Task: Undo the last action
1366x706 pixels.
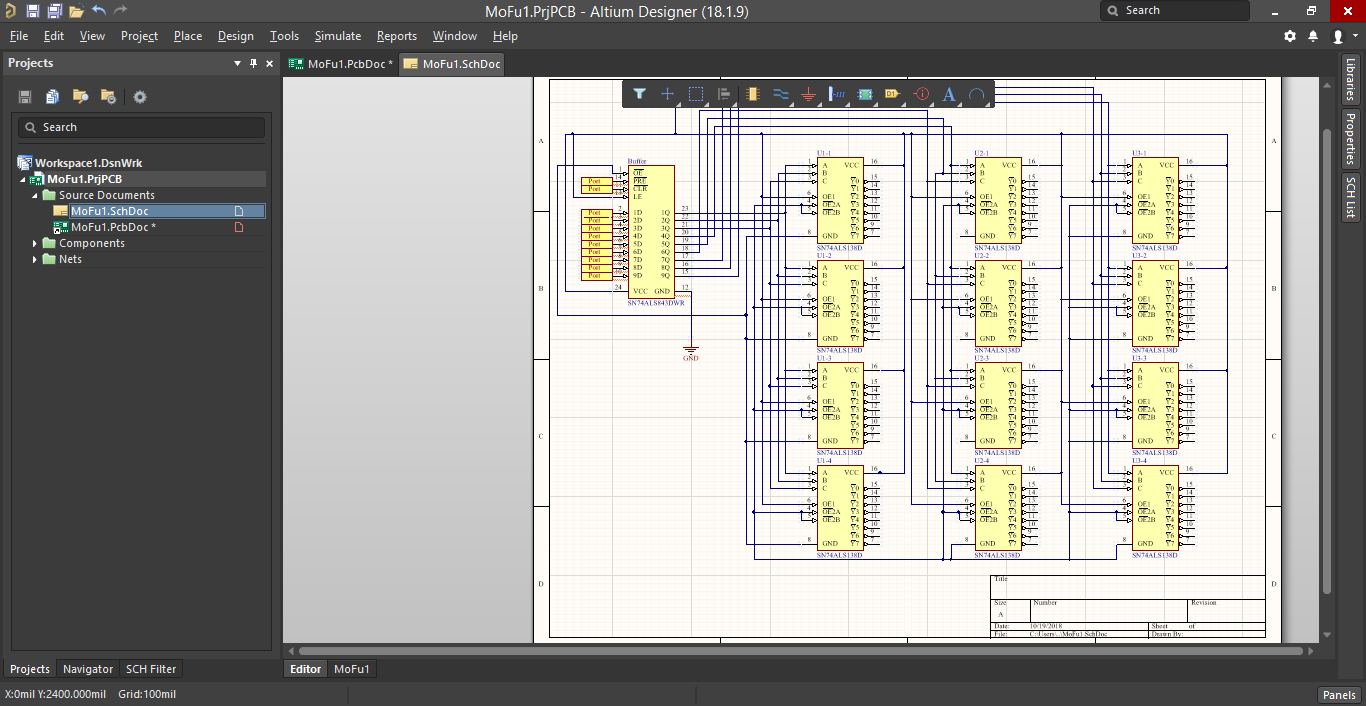Action: 99,11
